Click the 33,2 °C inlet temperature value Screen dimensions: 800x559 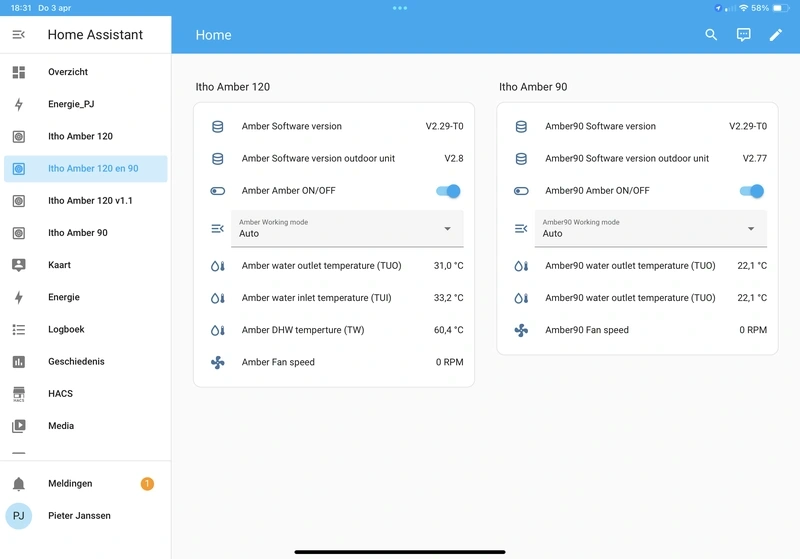point(448,298)
